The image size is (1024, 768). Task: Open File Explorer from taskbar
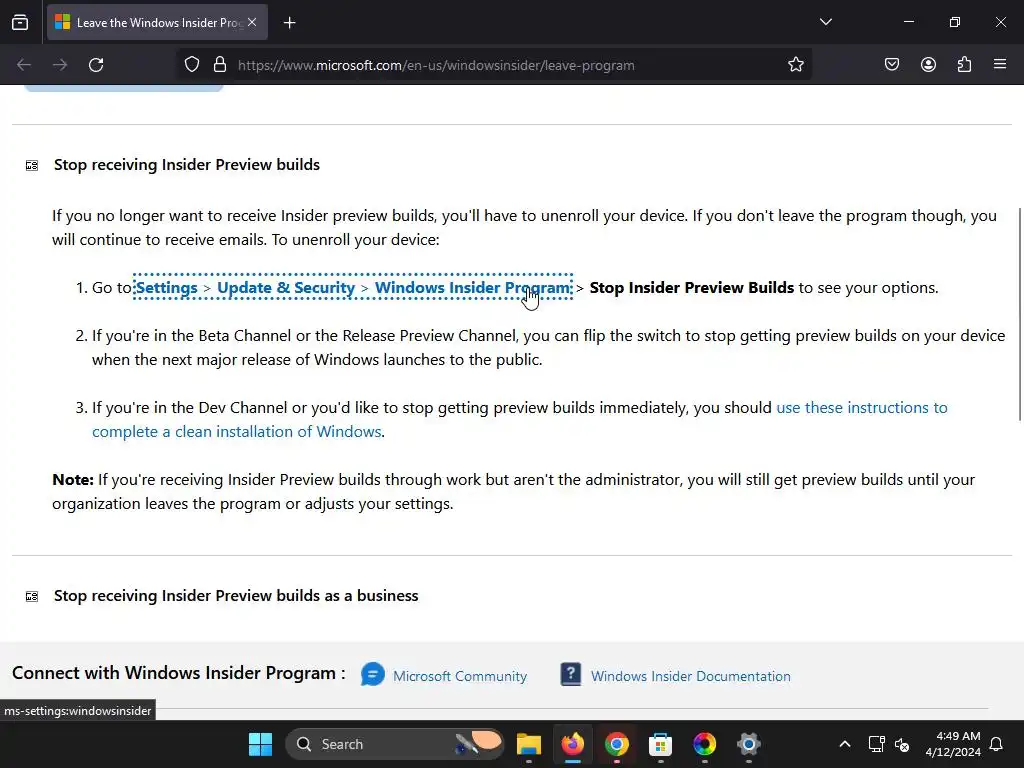[x=529, y=744]
